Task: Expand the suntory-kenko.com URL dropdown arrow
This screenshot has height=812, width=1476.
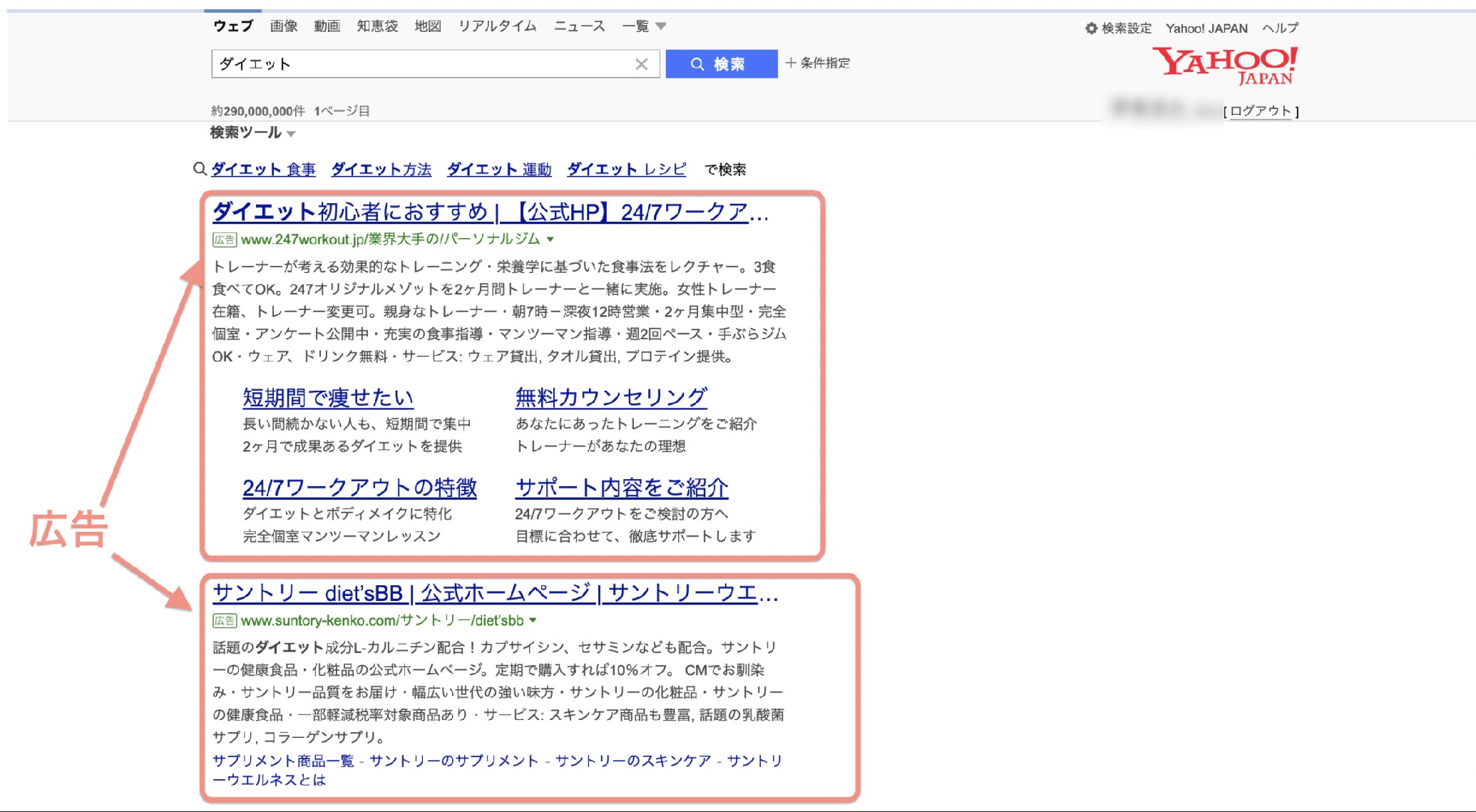Action: coord(533,620)
